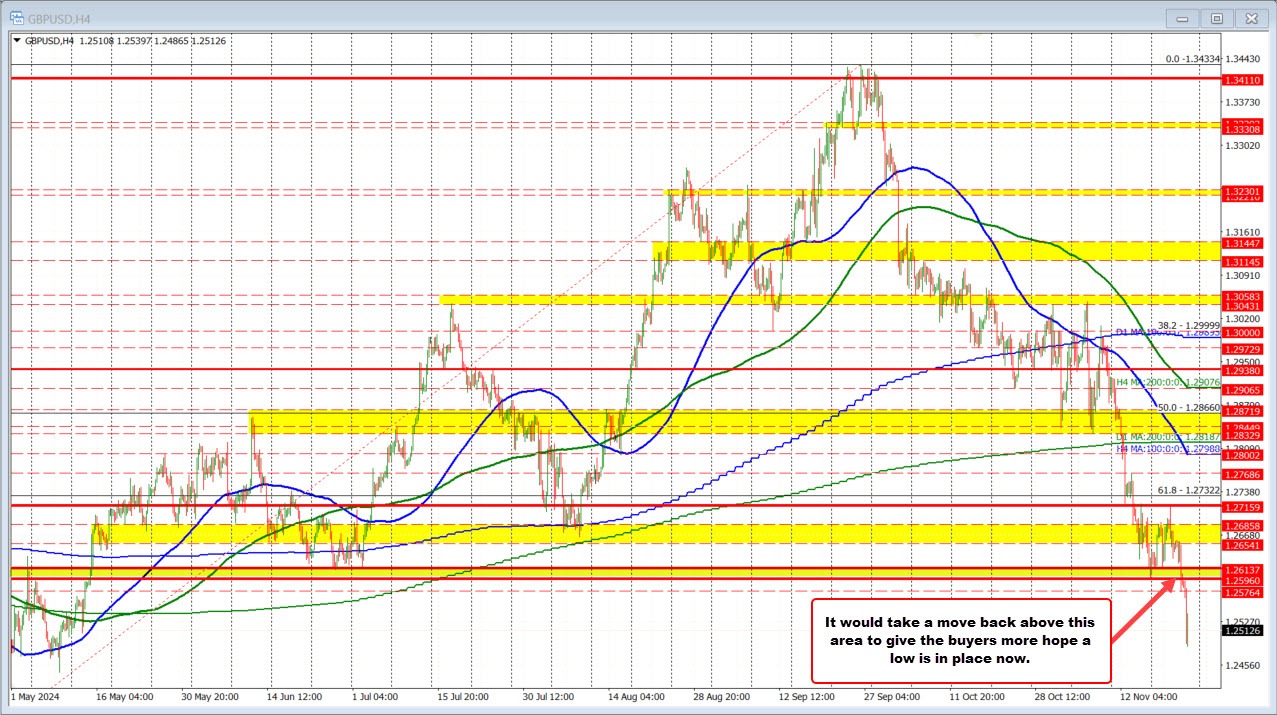Click the 1.34110 resistance price tag
The height and width of the screenshot is (715, 1277).
pos(1243,78)
